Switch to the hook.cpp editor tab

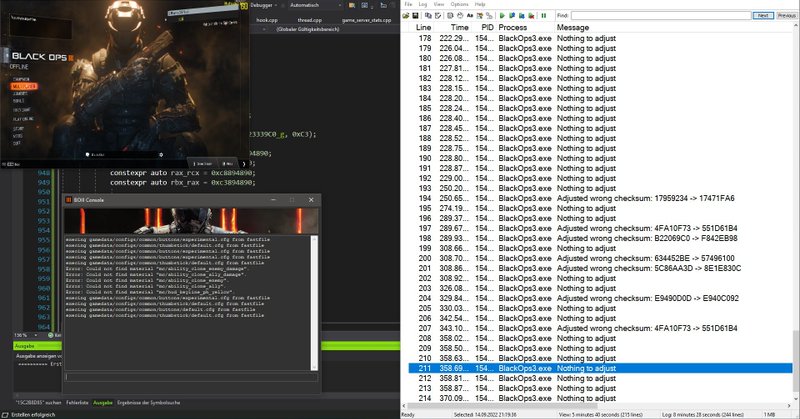267,20
